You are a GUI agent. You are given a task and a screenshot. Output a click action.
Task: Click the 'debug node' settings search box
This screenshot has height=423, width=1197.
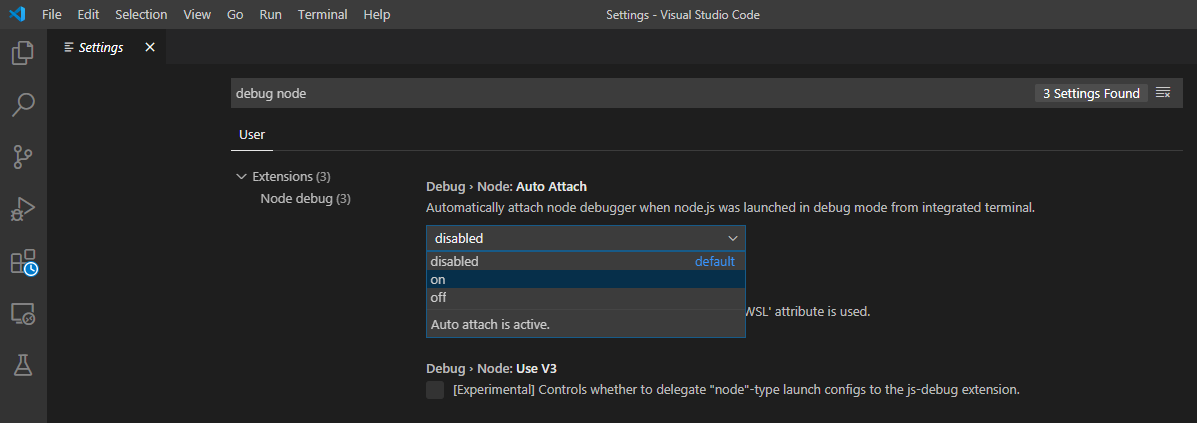[x=630, y=93]
